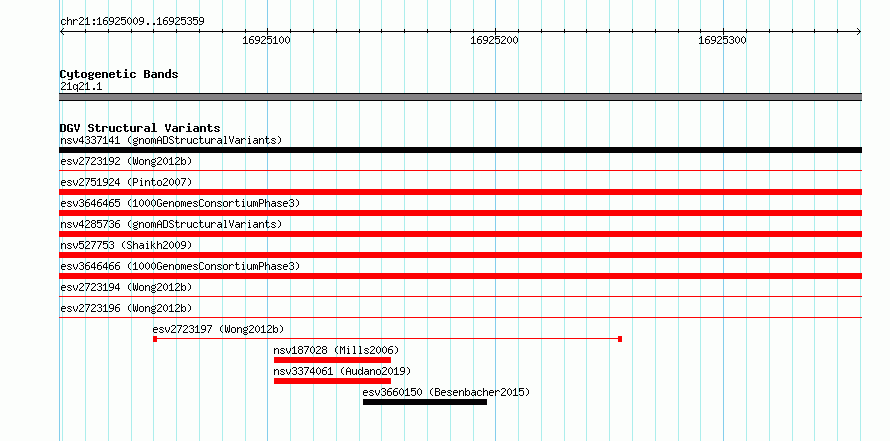
Task: Select the esv2723197 (Wong2012b) label
Action: pos(219,329)
